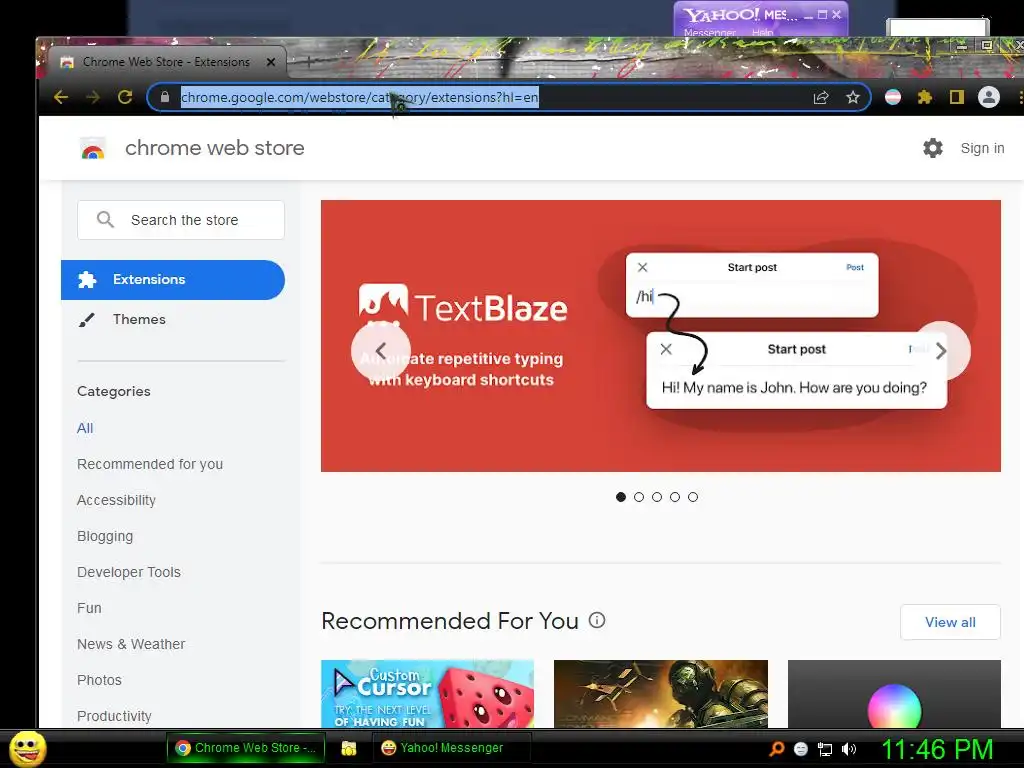Close the Chrome Web Store tab
Screen dimensions: 1024x768
click(270, 62)
